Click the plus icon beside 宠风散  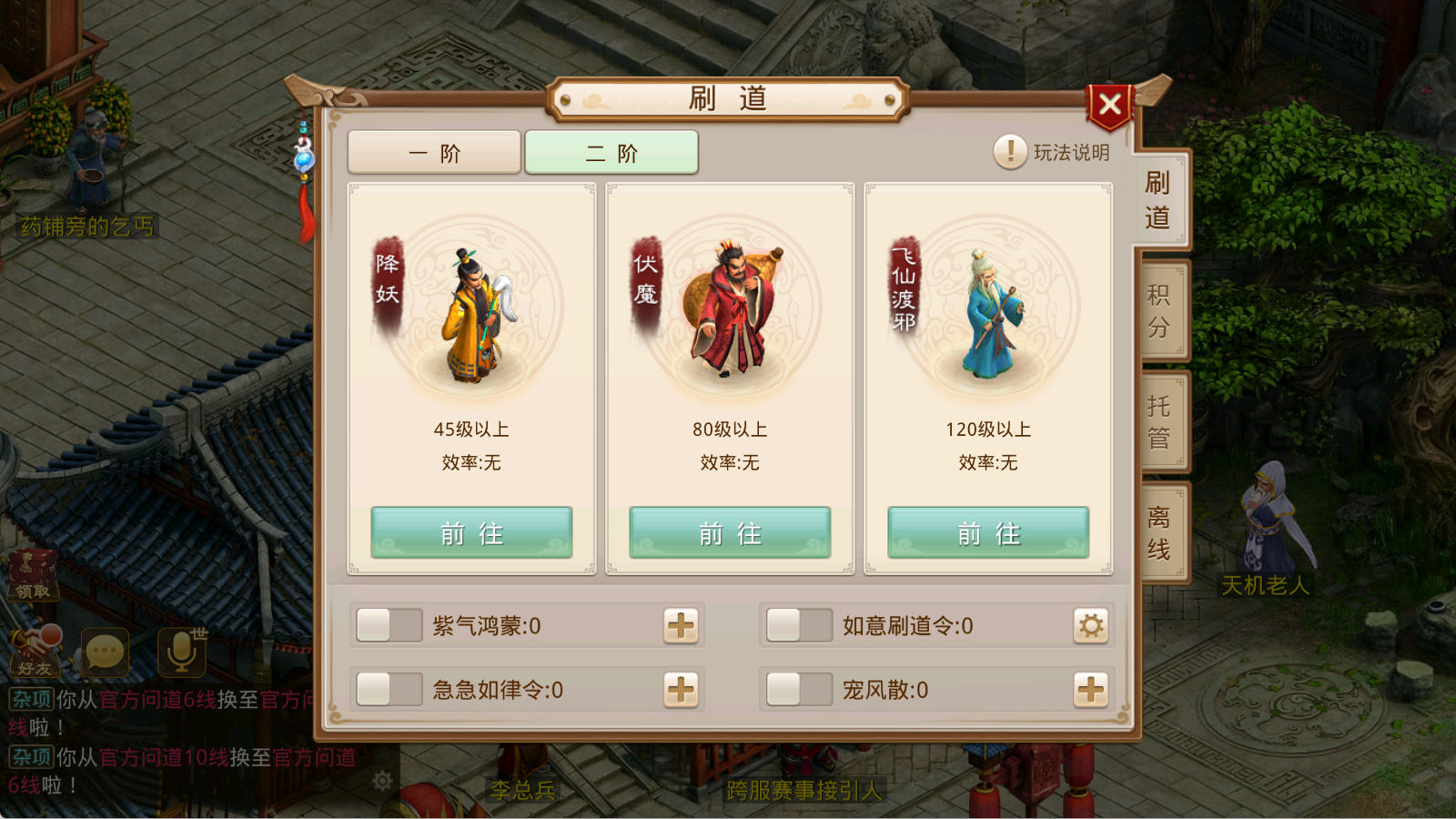[1091, 690]
